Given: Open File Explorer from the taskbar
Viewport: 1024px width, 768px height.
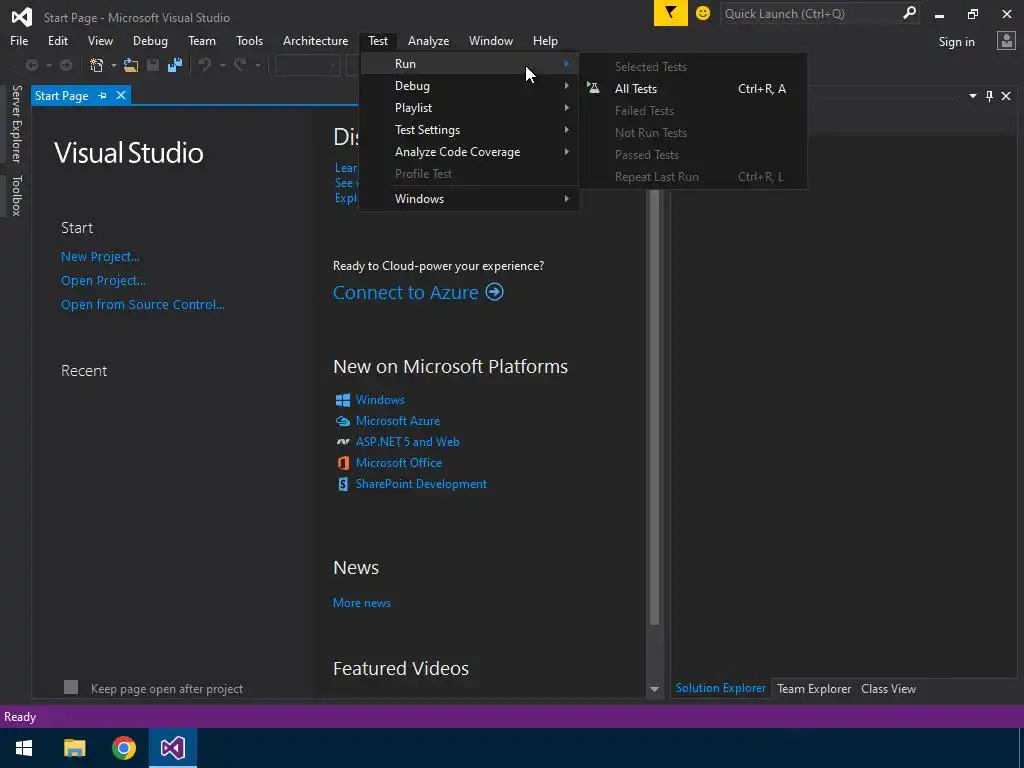Looking at the screenshot, I should 74,748.
